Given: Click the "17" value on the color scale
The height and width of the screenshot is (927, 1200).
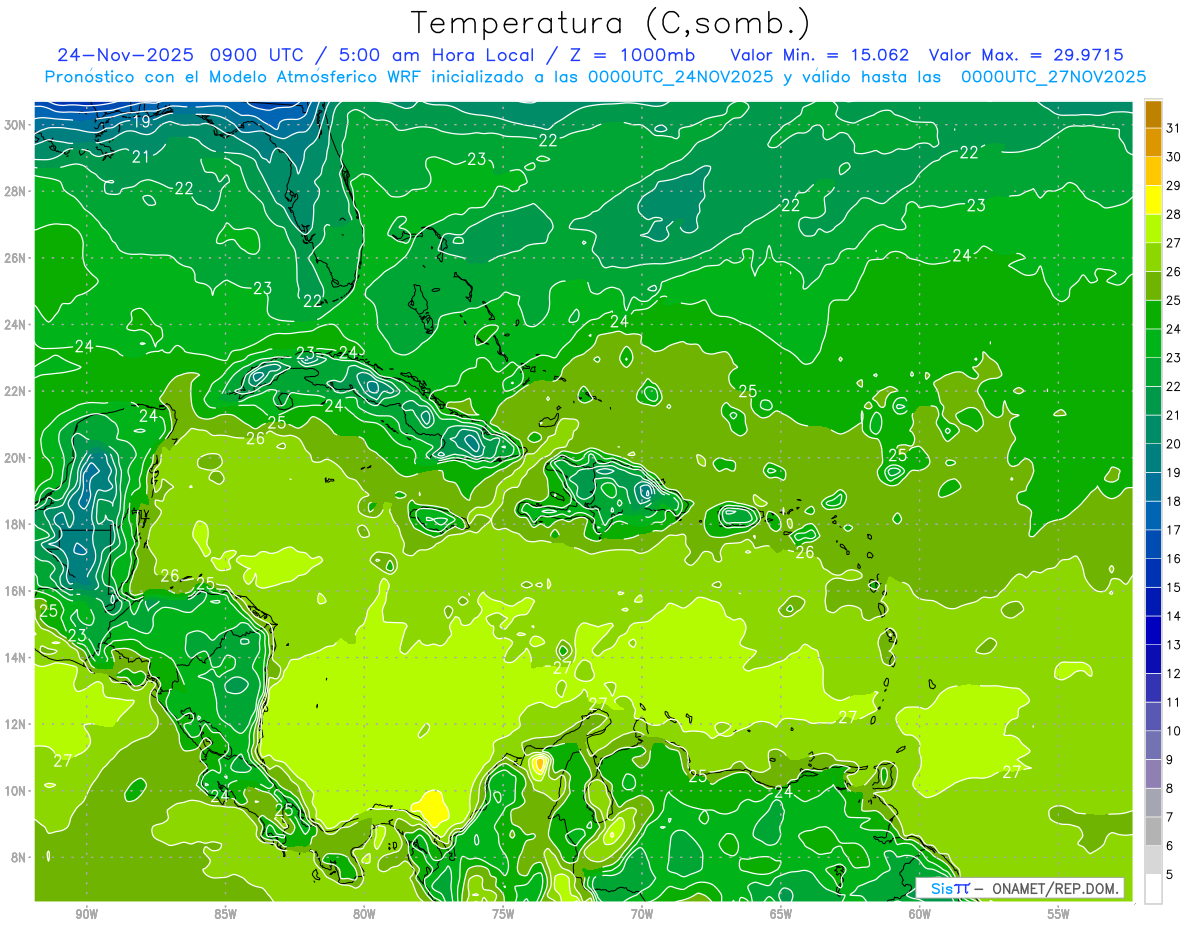Looking at the screenshot, I should pyautogui.click(x=1174, y=530).
